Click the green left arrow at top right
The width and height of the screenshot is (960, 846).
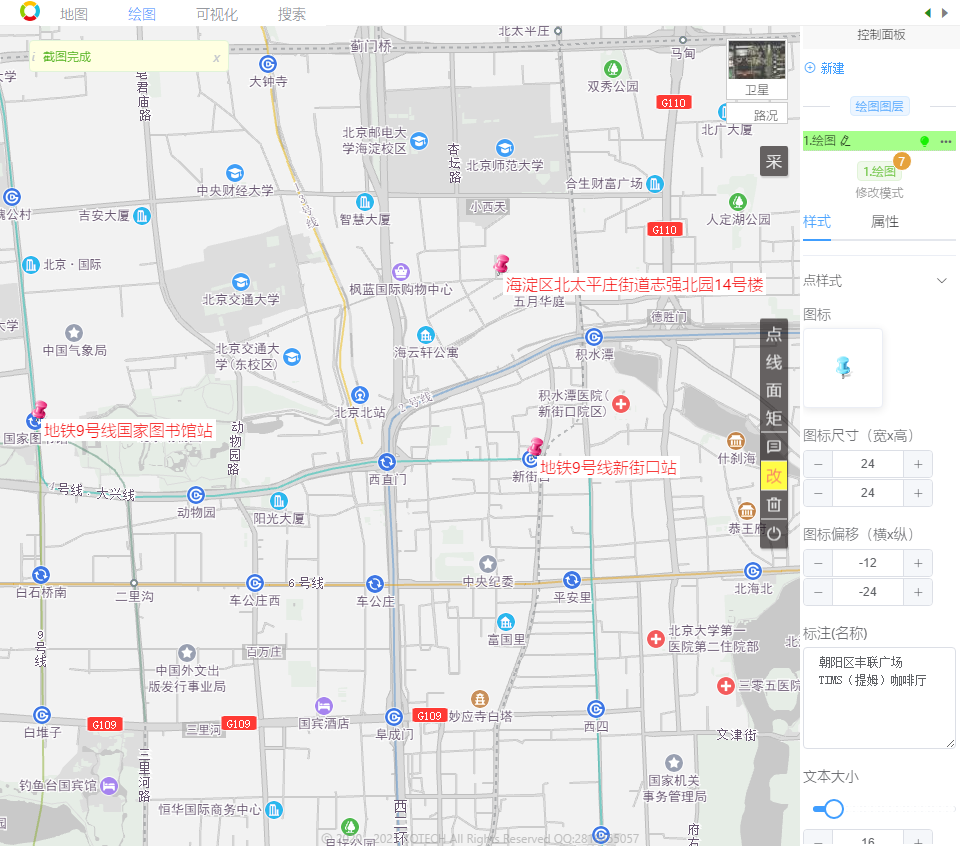click(928, 13)
